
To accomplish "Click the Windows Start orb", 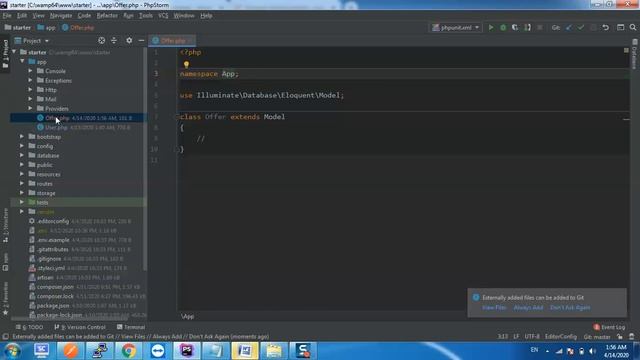I will (x=12, y=351).
